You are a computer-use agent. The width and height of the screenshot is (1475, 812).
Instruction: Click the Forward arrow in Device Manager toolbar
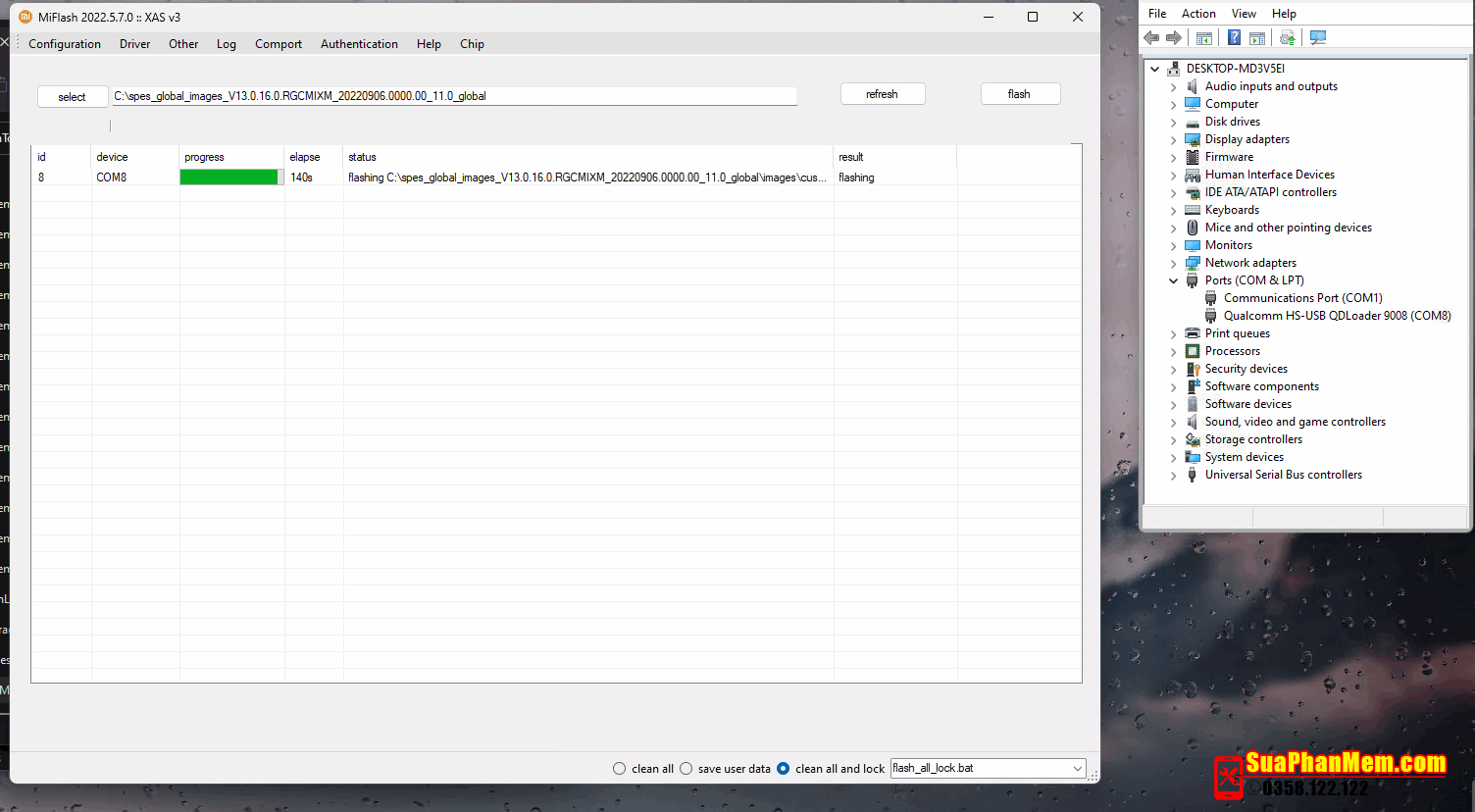1174,38
